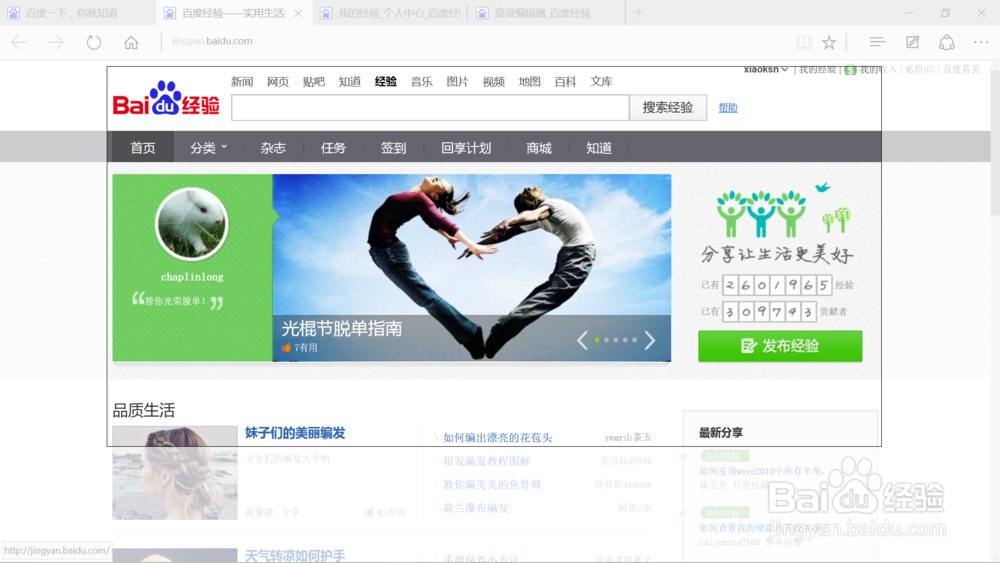
Task: Click 文库 in the top Baidu links
Action: pos(601,82)
